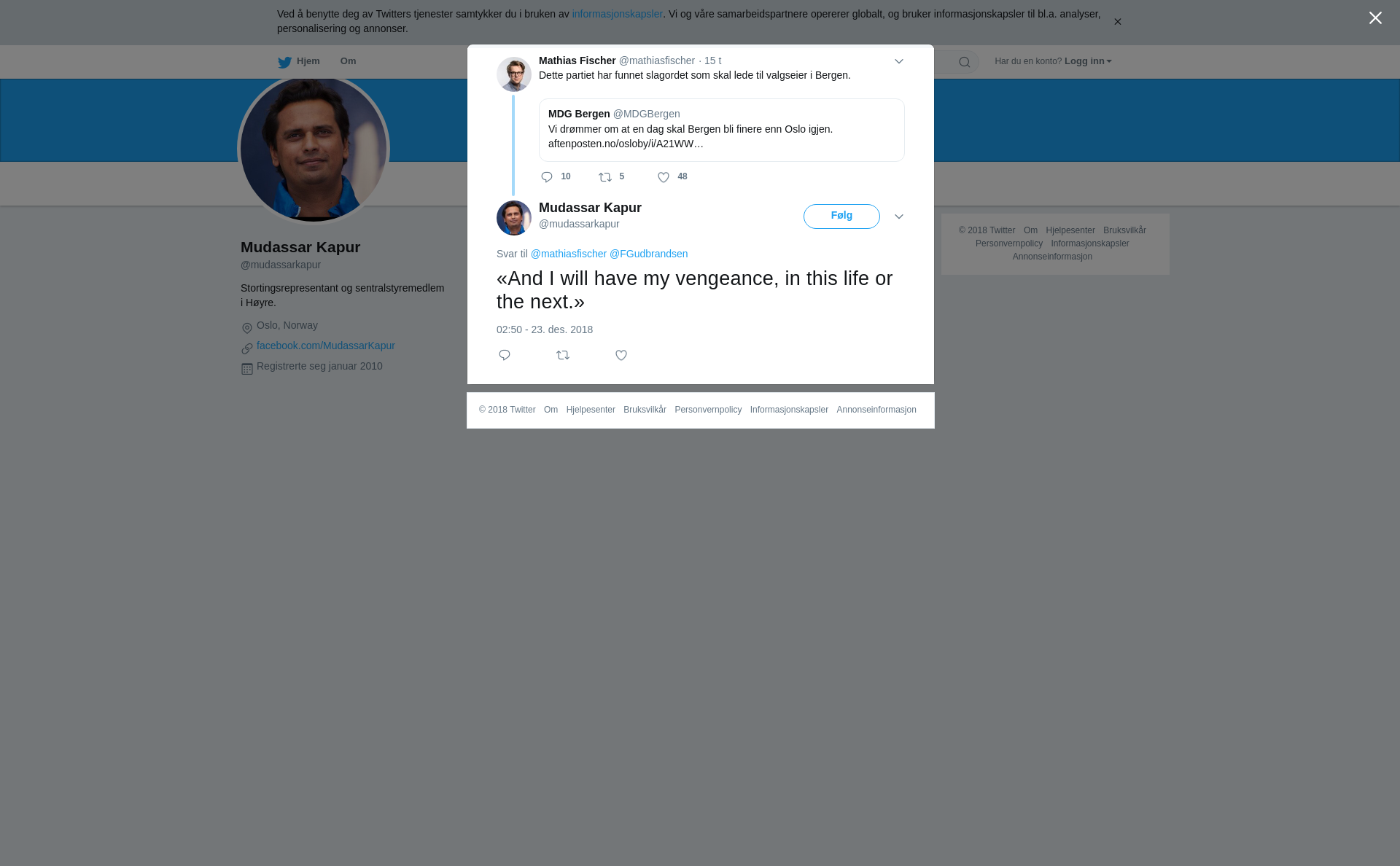Click Mudassar Kapur's large profile photo
Image resolution: width=1400 pixels, height=866 pixels.
(x=314, y=149)
